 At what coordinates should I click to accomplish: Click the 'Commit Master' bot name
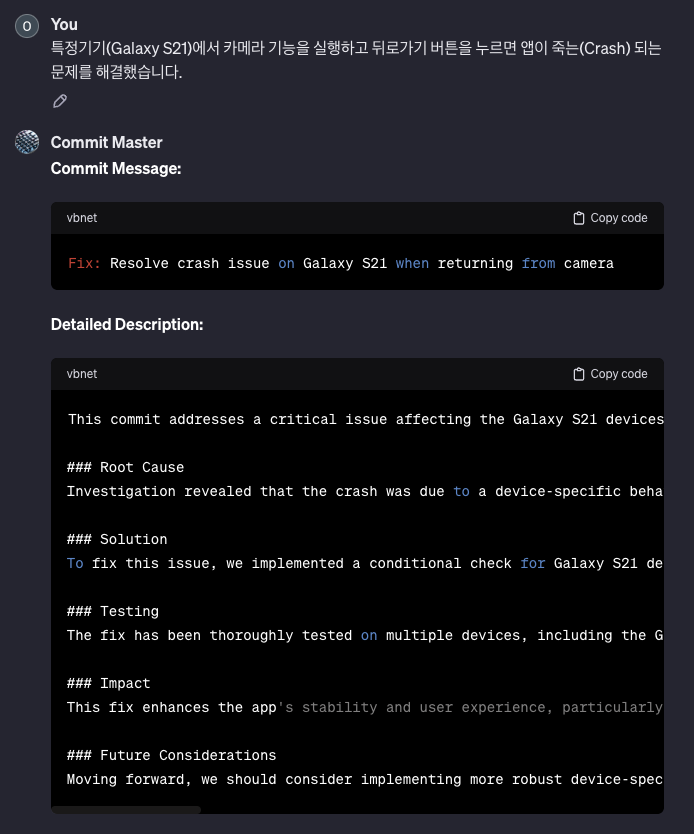tap(106, 142)
